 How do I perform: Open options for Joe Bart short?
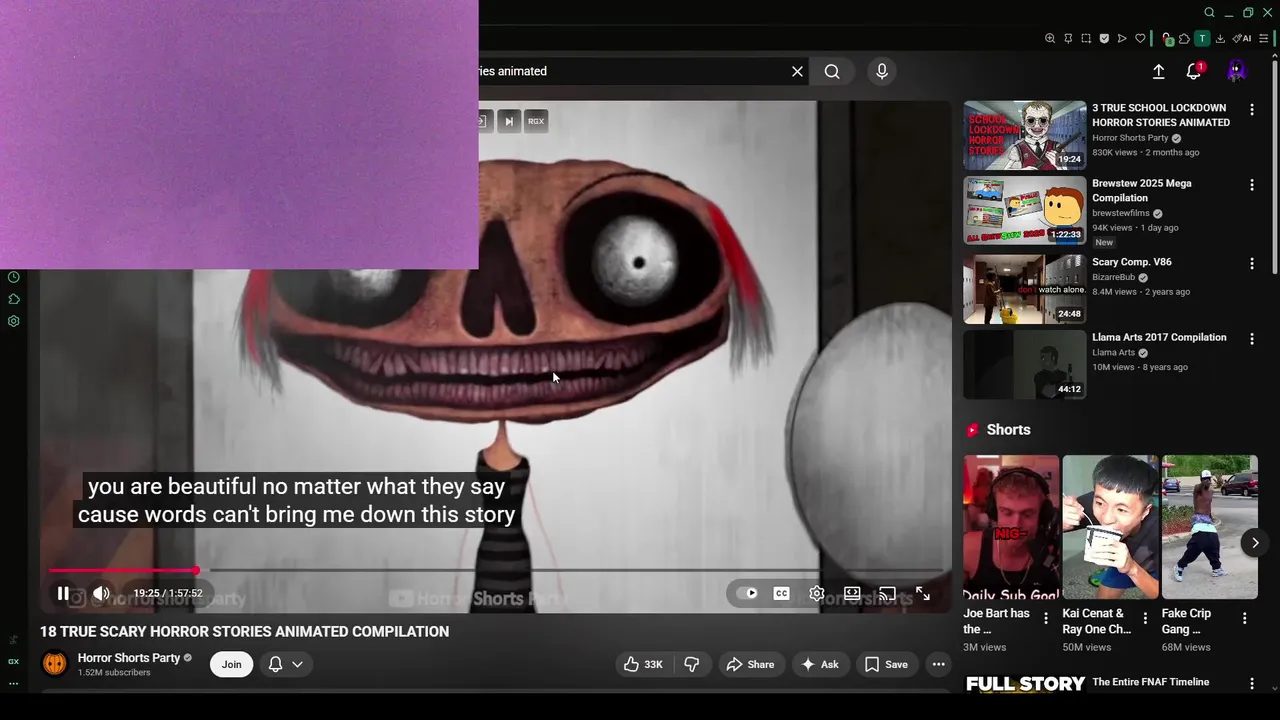pyautogui.click(x=1046, y=619)
